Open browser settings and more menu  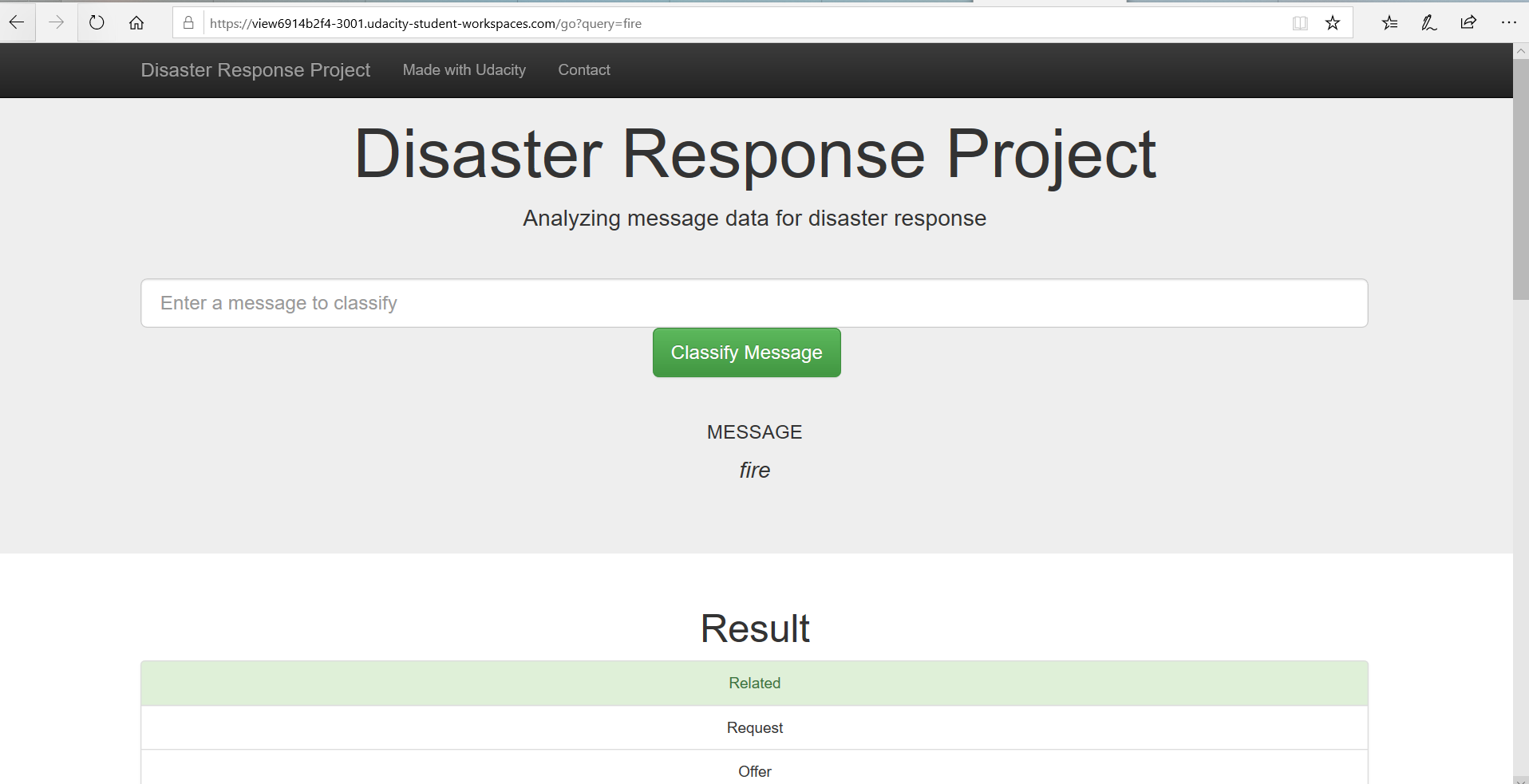(1508, 23)
